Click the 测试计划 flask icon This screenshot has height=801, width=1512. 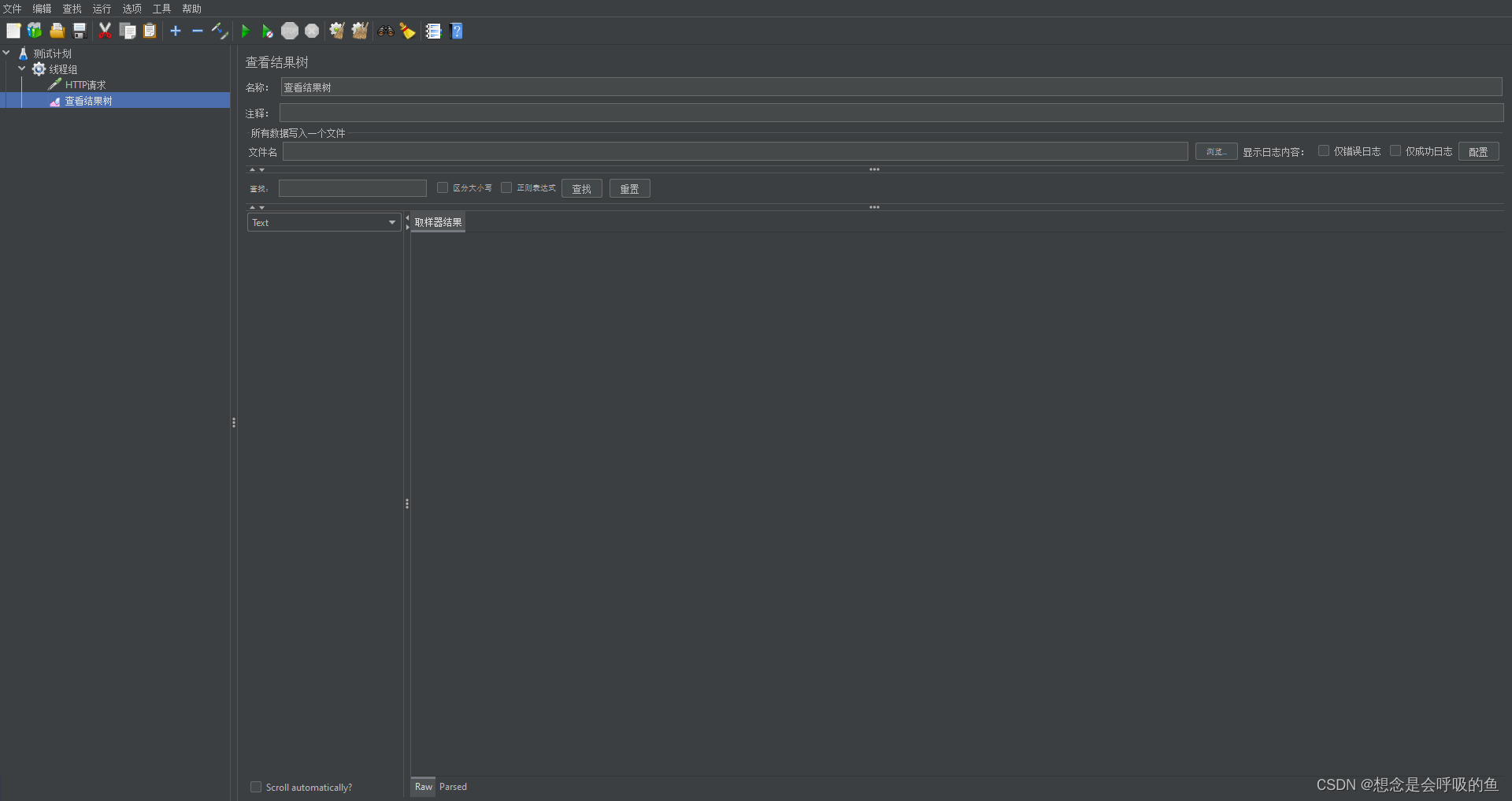[24, 54]
